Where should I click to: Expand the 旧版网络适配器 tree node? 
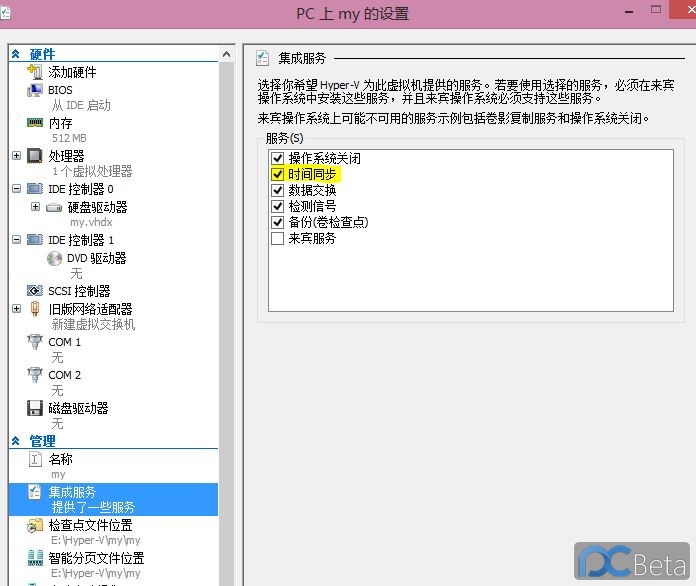click(x=16, y=309)
